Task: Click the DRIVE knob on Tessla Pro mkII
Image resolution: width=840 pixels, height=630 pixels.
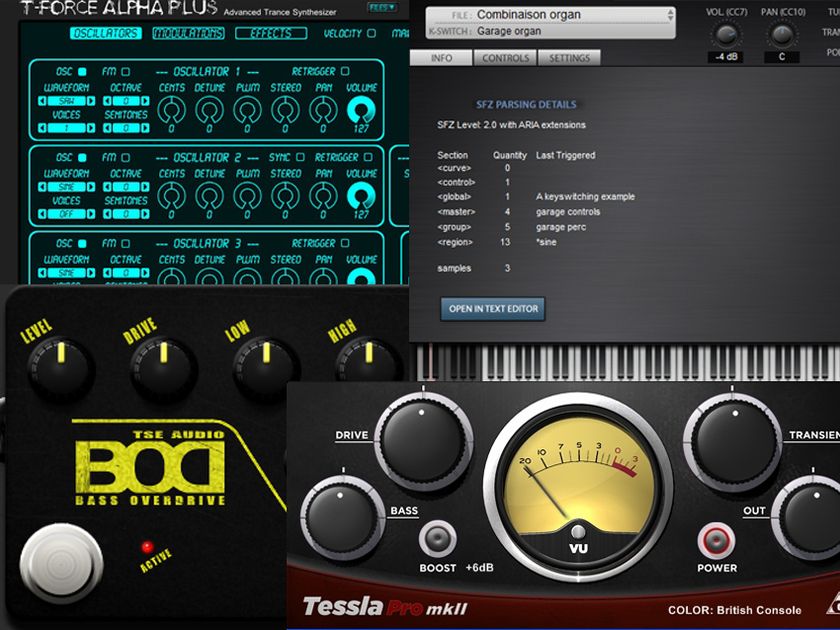Action: click(423, 441)
